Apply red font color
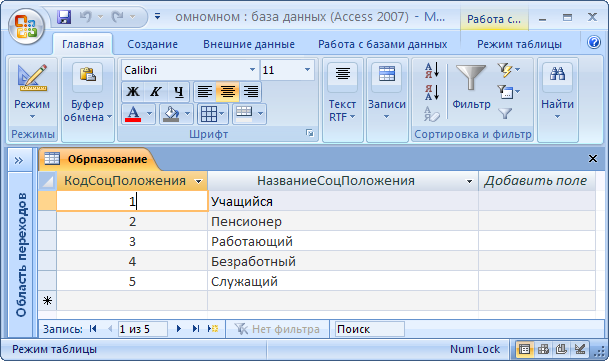 click(x=133, y=114)
